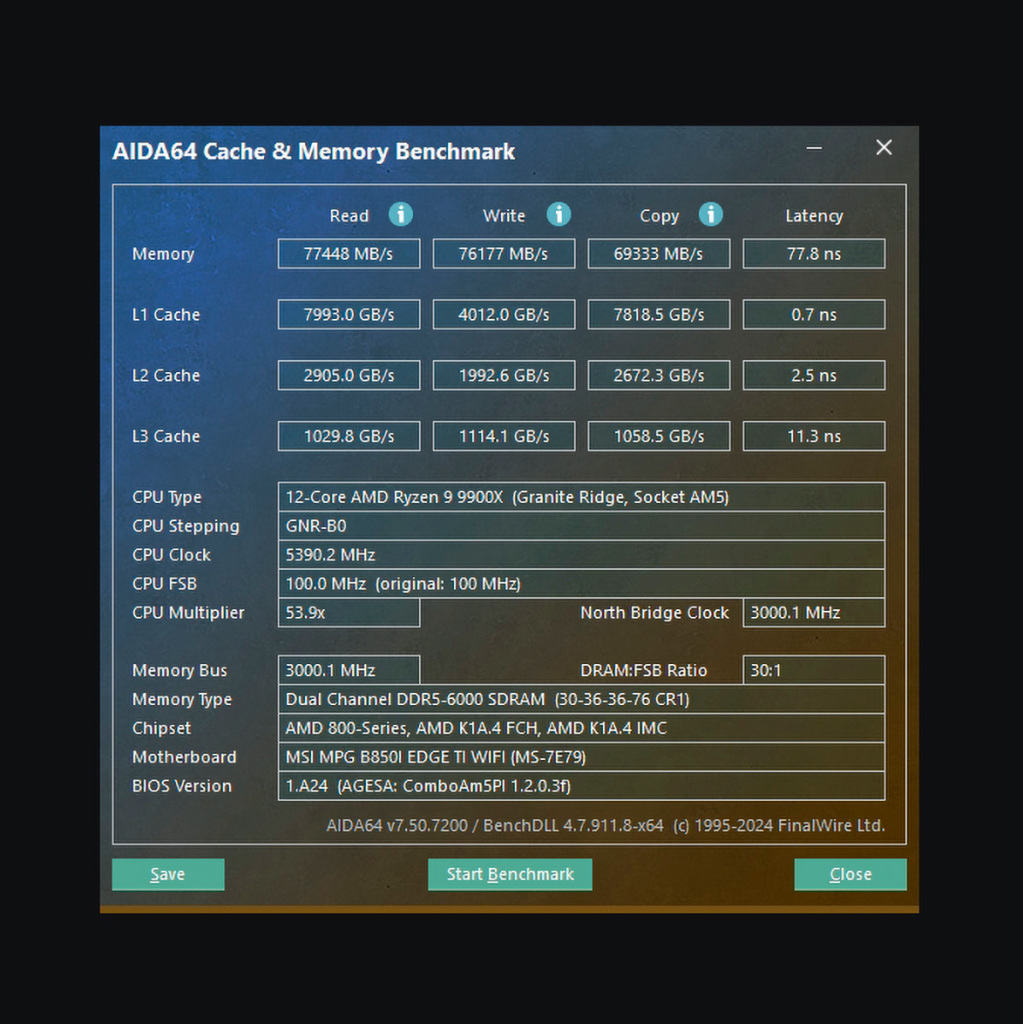Click the North Bridge Clock label
This screenshot has width=1023, height=1024.
[655, 613]
